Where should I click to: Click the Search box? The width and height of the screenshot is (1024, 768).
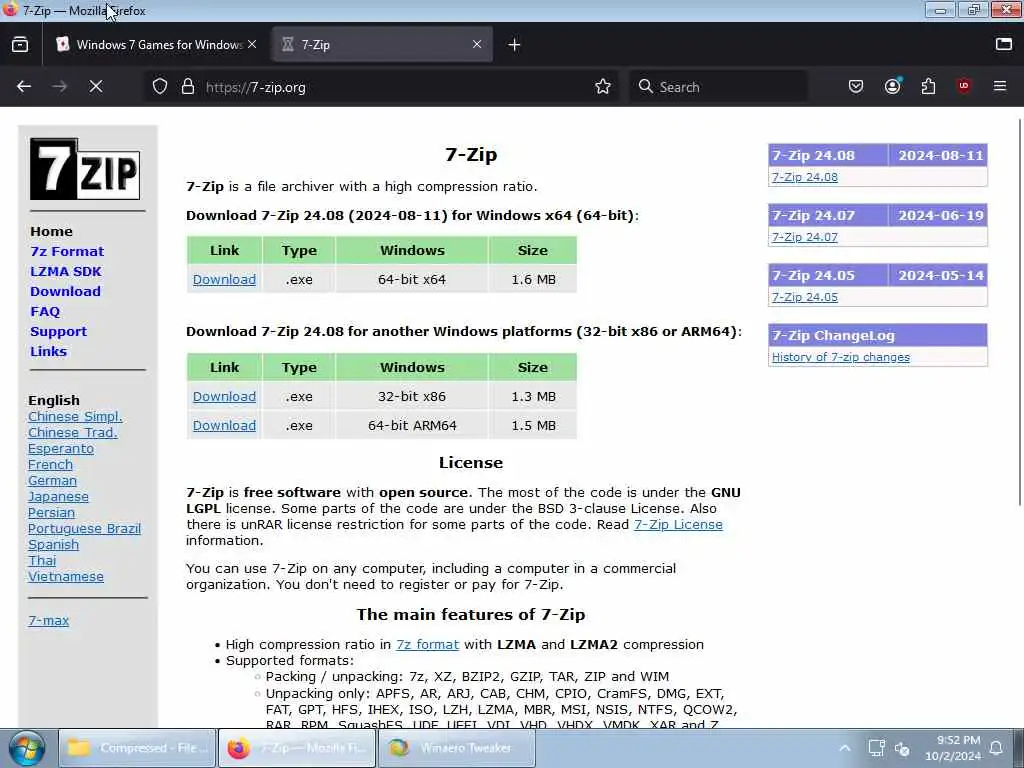[718, 87]
